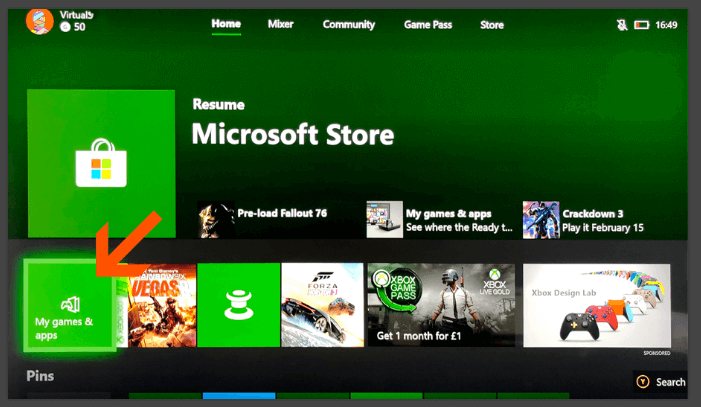Screen dimensions: 701x407
Task: Open My games & apps promo thumbnail
Action: click(384, 219)
